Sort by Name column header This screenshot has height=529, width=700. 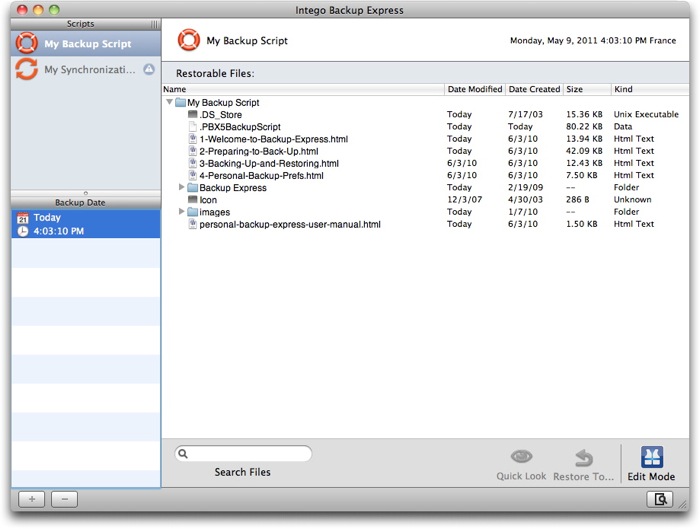pos(304,89)
